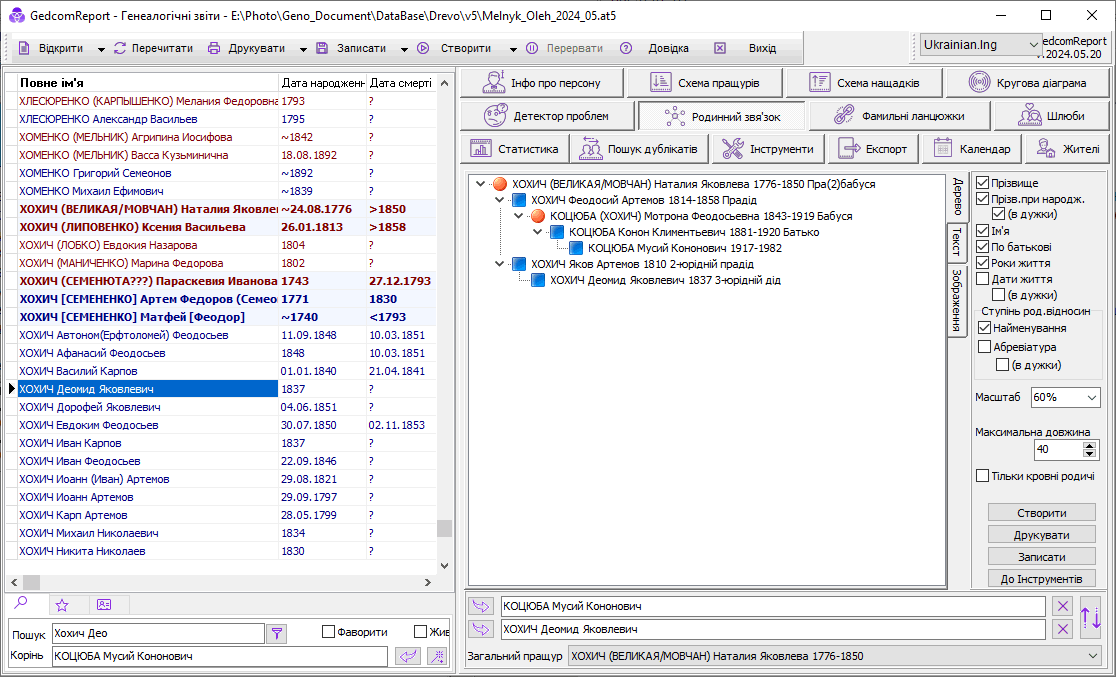Open the favorites star tab
1116x677 pixels.
pos(62,605)
